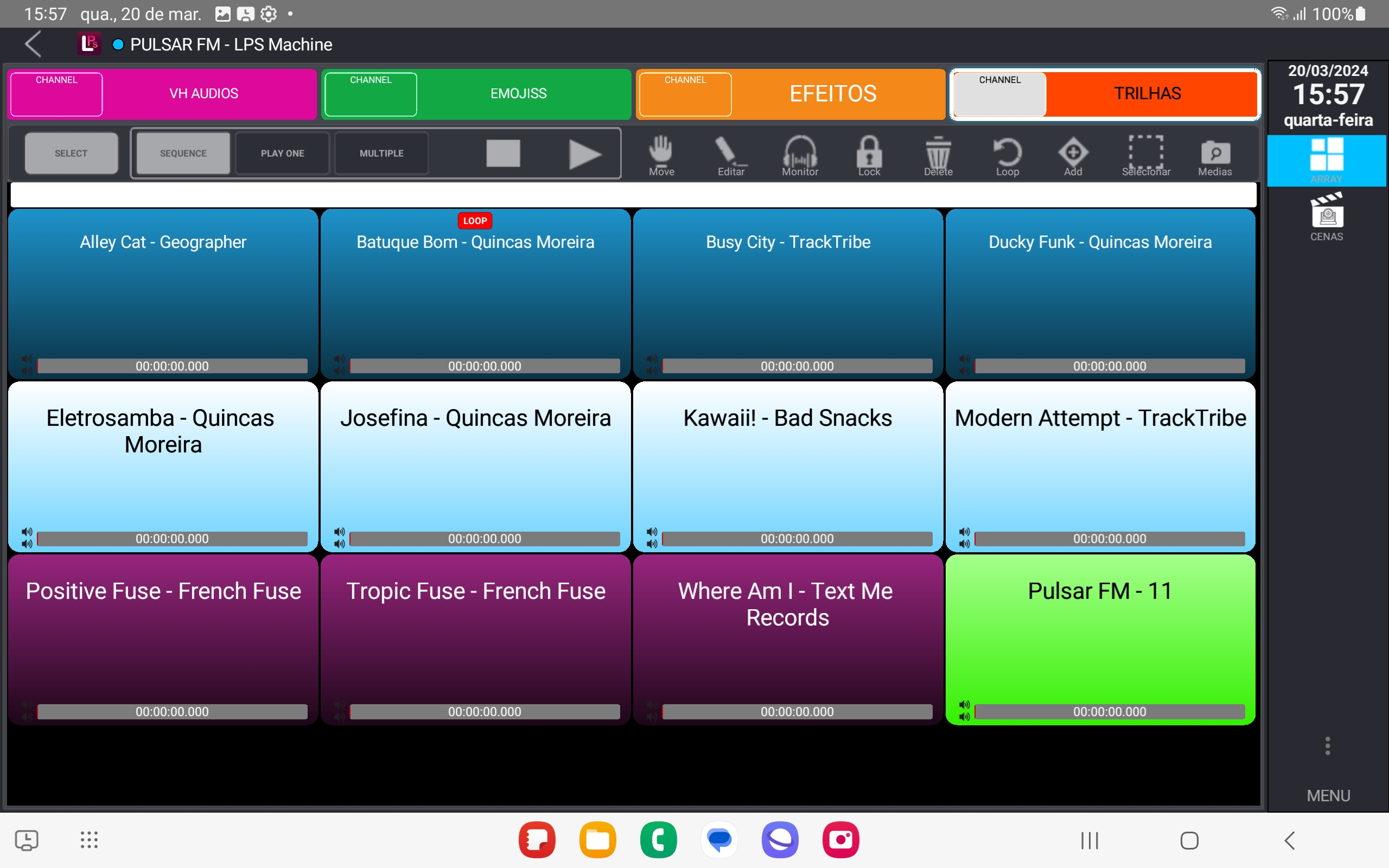Open the green phone app in dock
The width and height of the screenshot is (1389, 868).
click(658, 840)
